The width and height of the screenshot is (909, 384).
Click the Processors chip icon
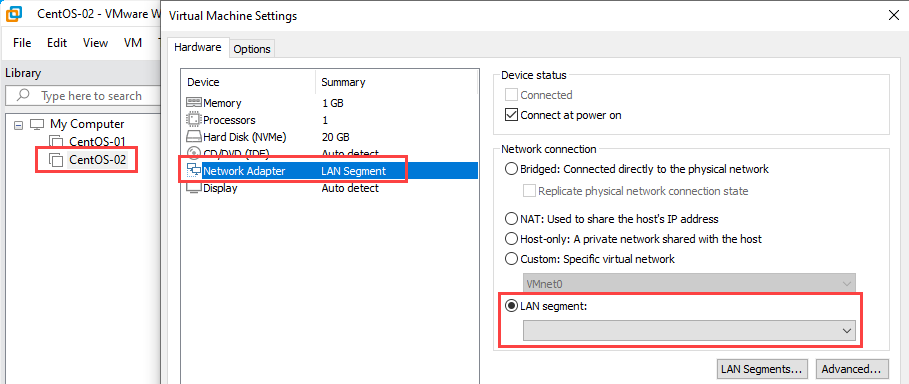tap(194, 120)
